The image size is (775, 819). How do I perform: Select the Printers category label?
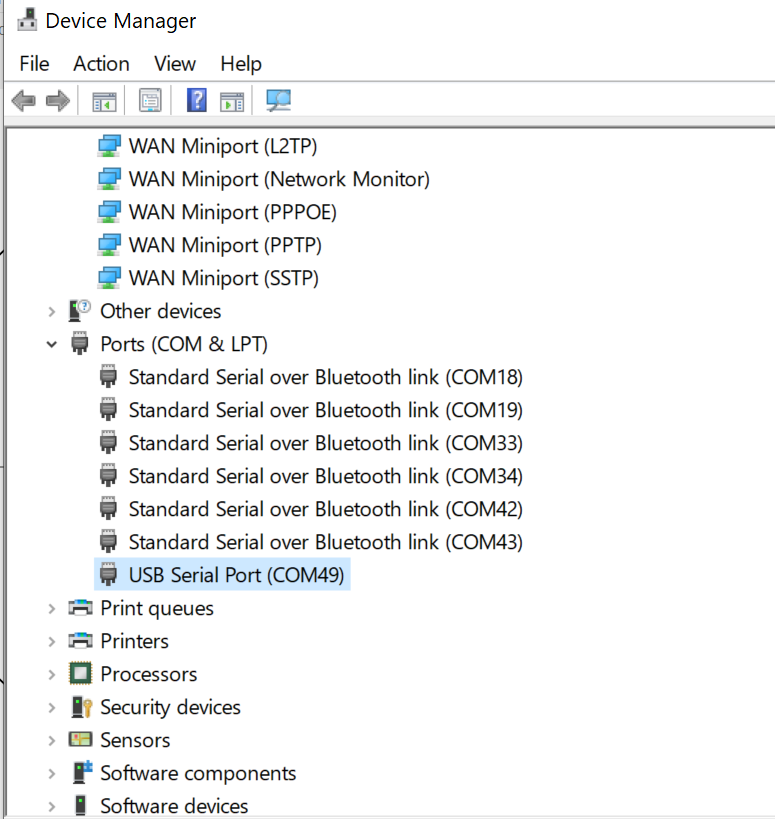[x=135, y=641]
